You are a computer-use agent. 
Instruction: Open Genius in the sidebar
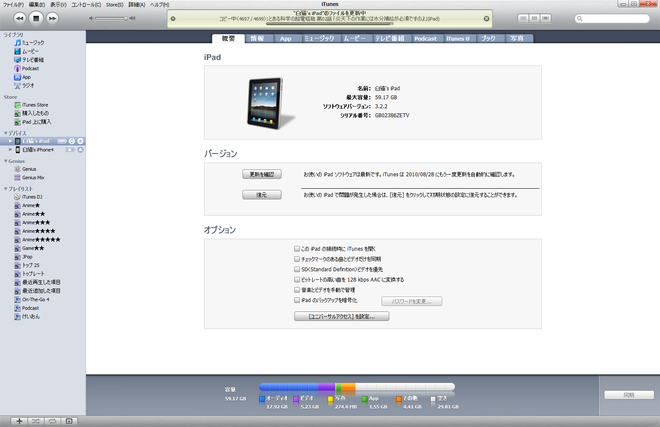coord(29,169)
